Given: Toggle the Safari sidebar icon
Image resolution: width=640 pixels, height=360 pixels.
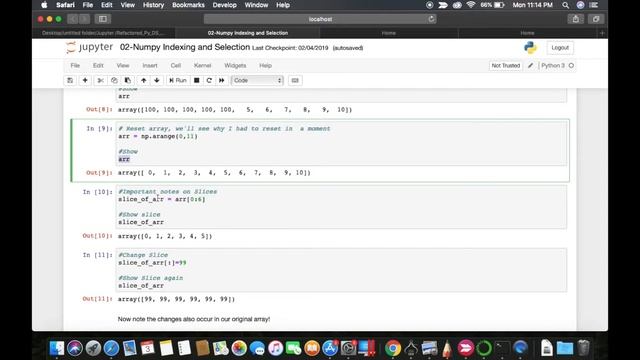Looking at the screenshot, I should point(103,19).
